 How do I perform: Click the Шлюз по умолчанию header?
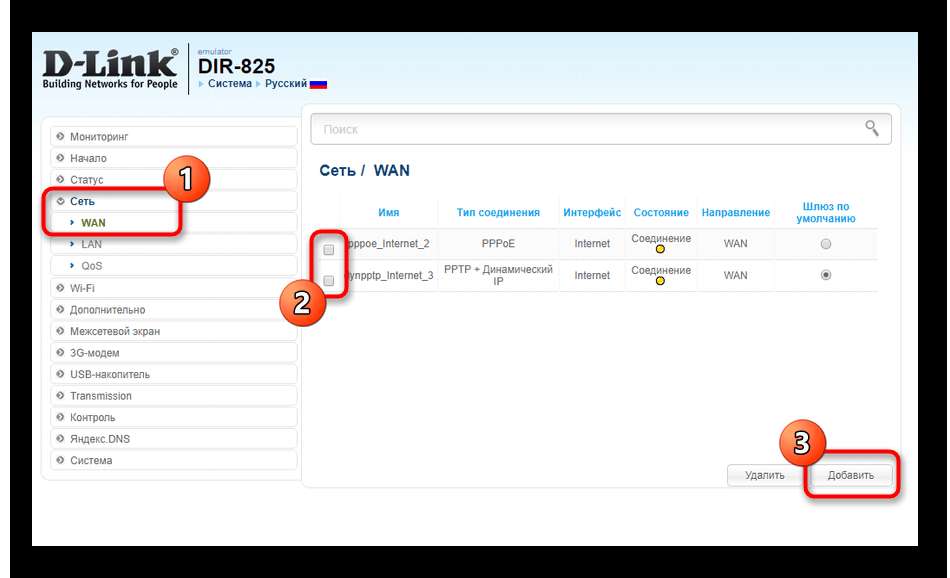coord(826,213)
